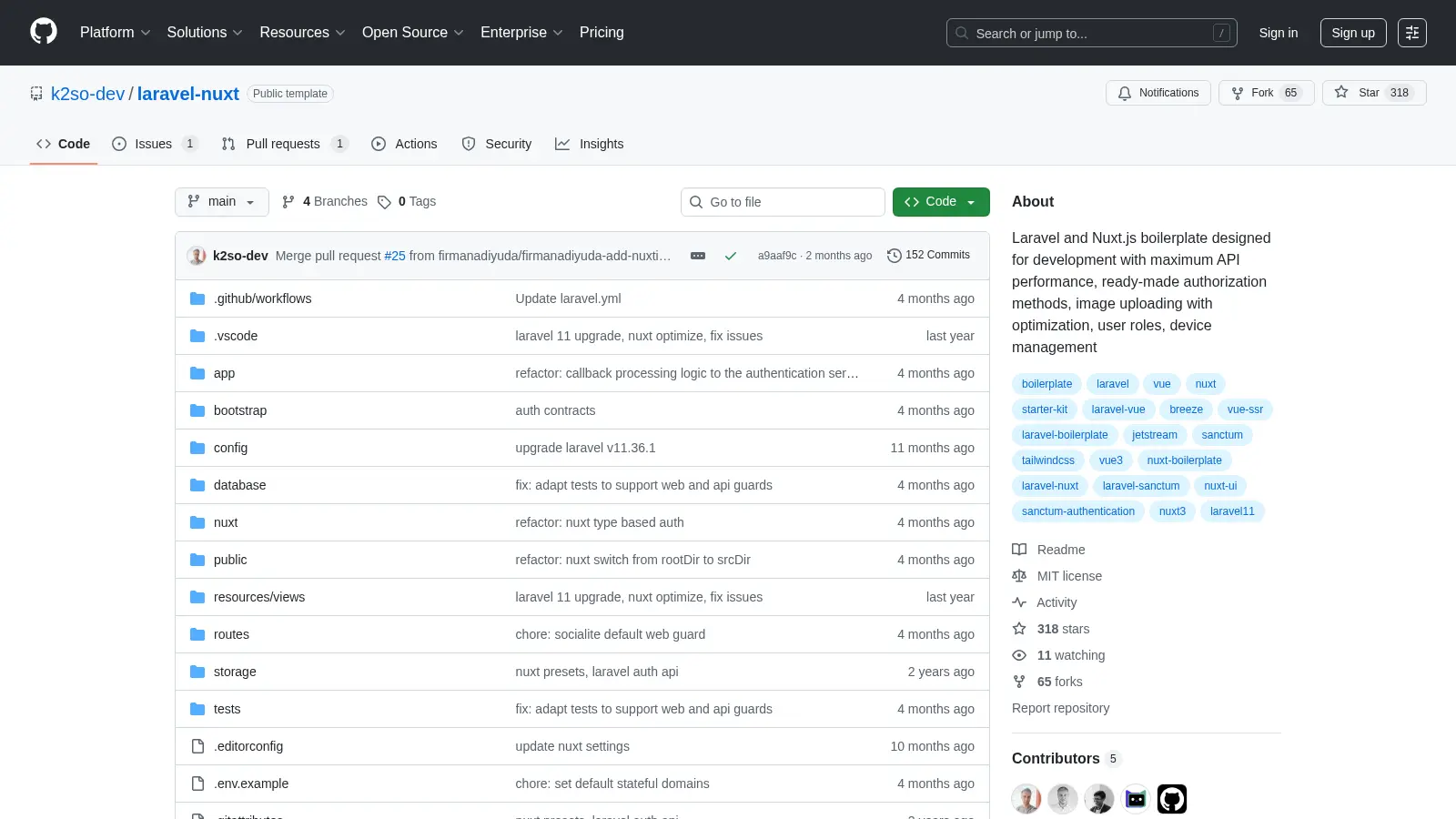Click the .github/workflows folder icon
The height and width of the screenshot is (819, 1456).
click(197, 298)
